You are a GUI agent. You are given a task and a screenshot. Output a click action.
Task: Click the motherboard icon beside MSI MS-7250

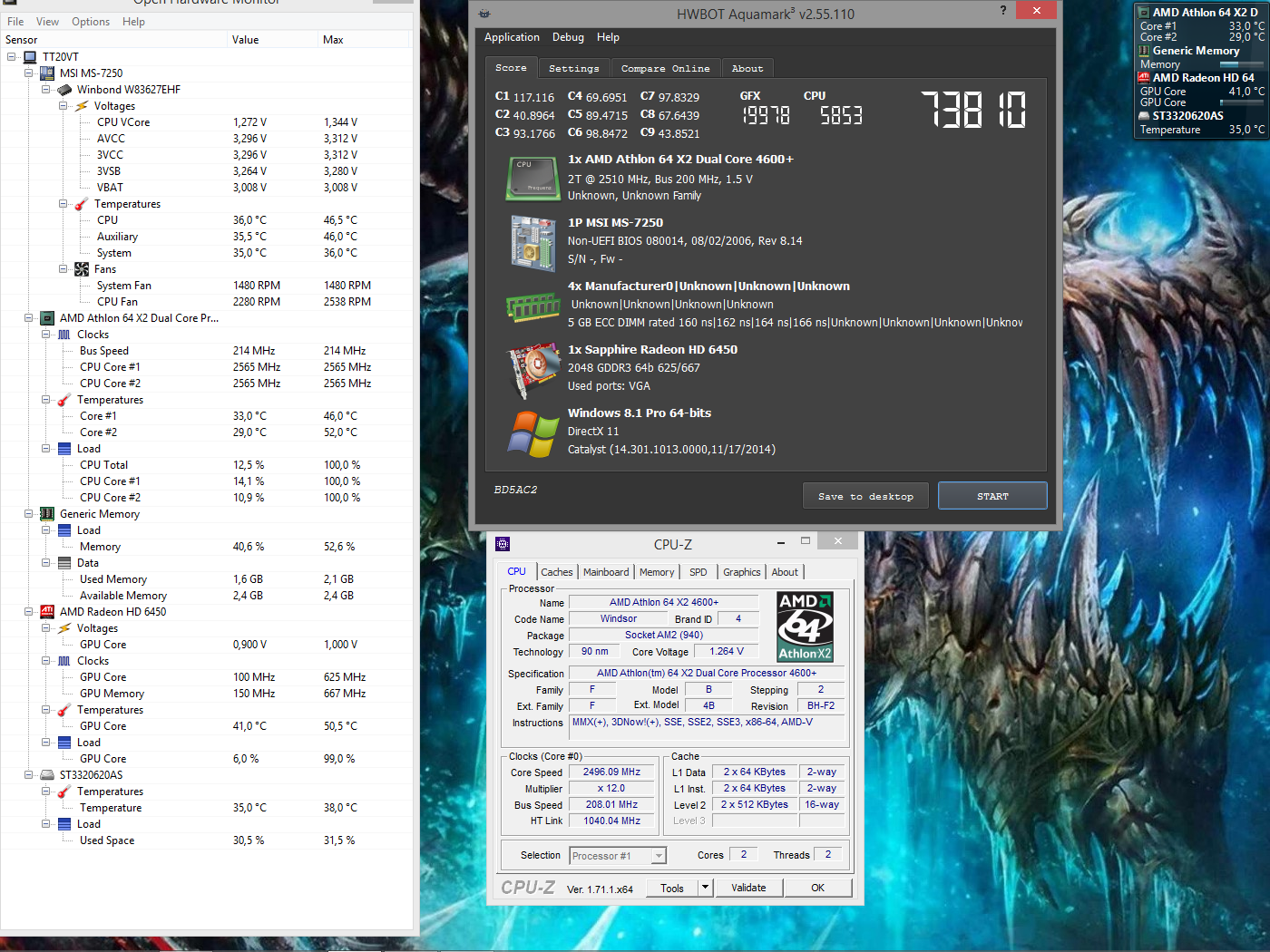[x=47, y=73]
